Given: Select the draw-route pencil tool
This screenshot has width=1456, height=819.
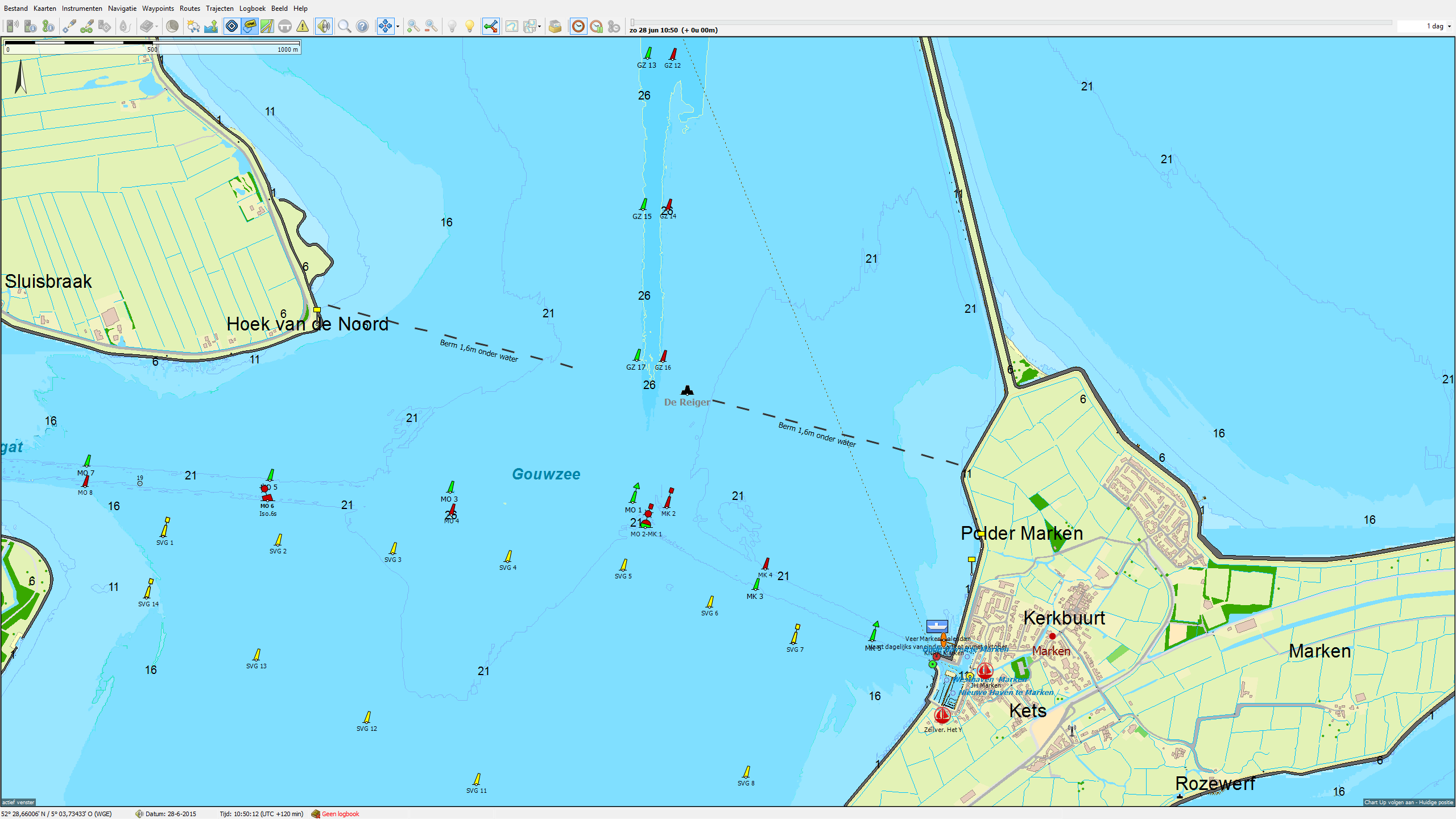Looking at the screenshot, I should pos(87,26).
